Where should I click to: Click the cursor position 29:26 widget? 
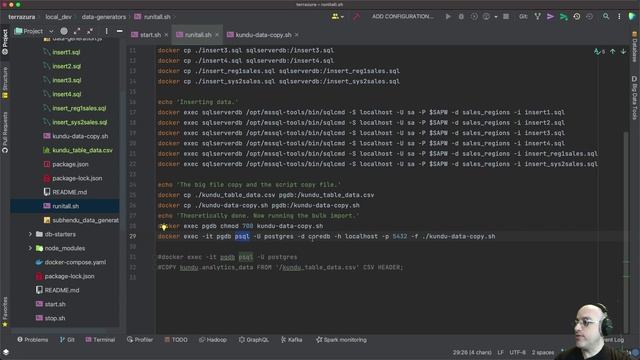[x=472, y=352]
